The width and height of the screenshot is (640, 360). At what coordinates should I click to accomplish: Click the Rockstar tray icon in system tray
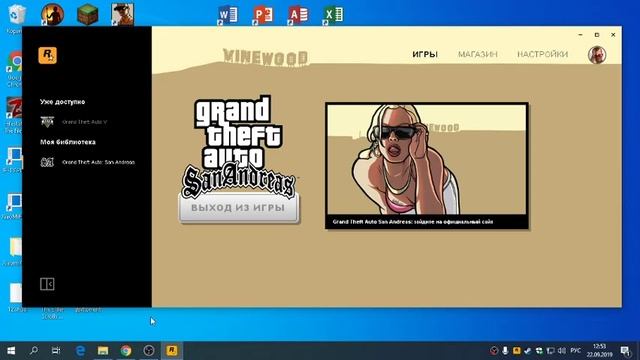click(517, 351)
